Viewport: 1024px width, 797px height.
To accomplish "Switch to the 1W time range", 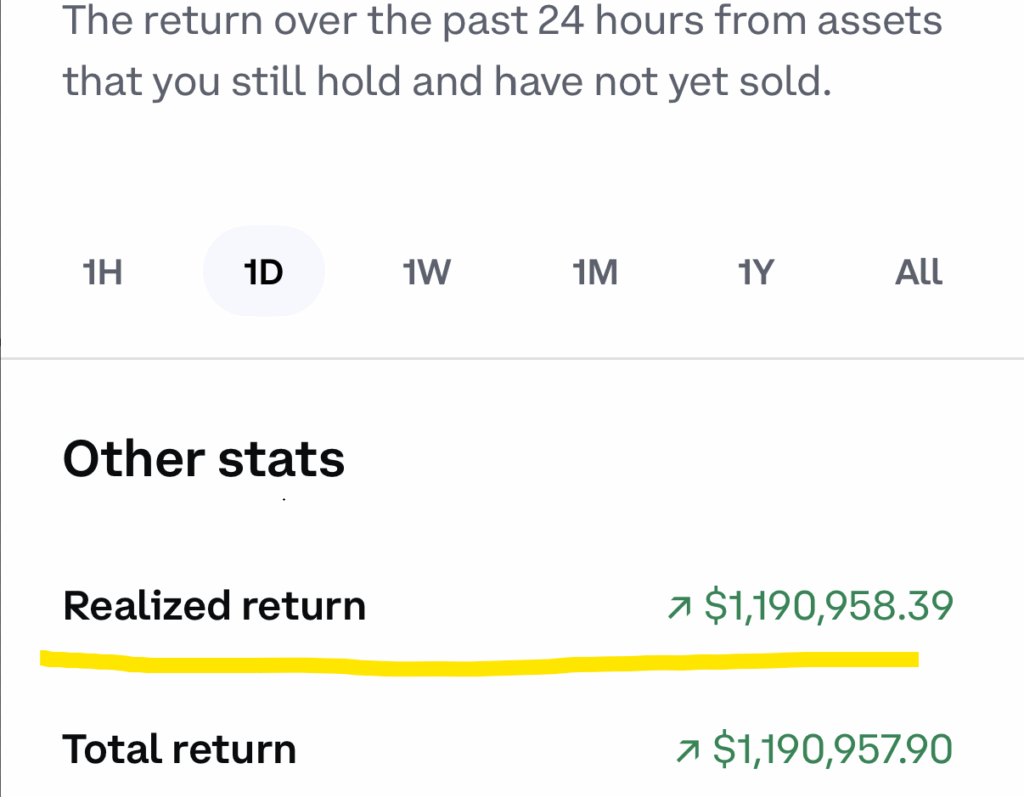I will point(426,272).
